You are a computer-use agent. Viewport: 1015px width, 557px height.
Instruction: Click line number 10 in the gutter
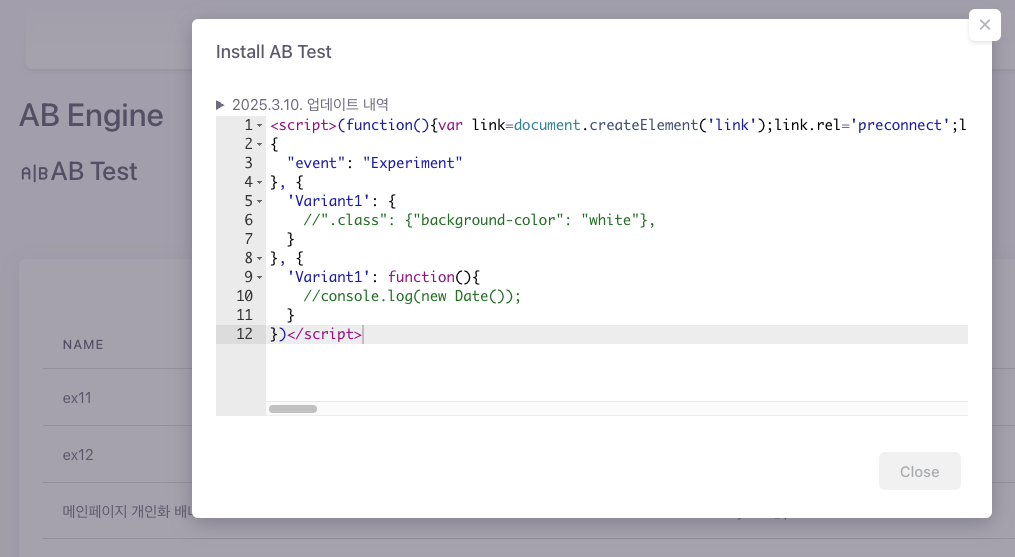tap(244, 296)
